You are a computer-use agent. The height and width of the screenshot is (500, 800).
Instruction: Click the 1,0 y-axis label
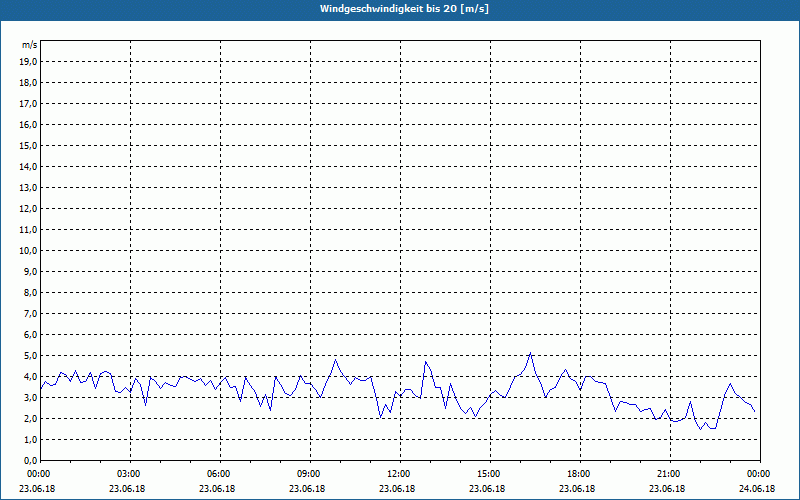[31, 439]
